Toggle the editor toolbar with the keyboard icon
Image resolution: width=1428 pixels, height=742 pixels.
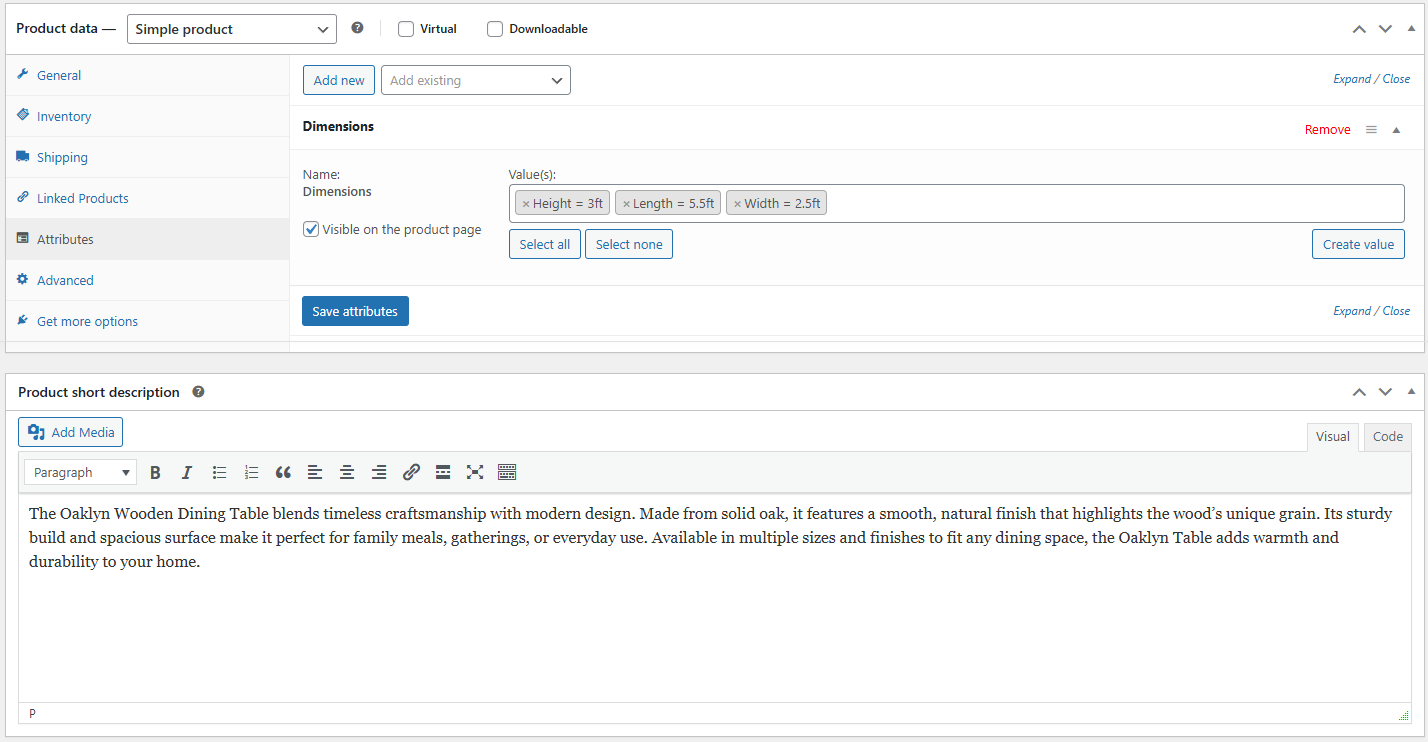point(507,473)
